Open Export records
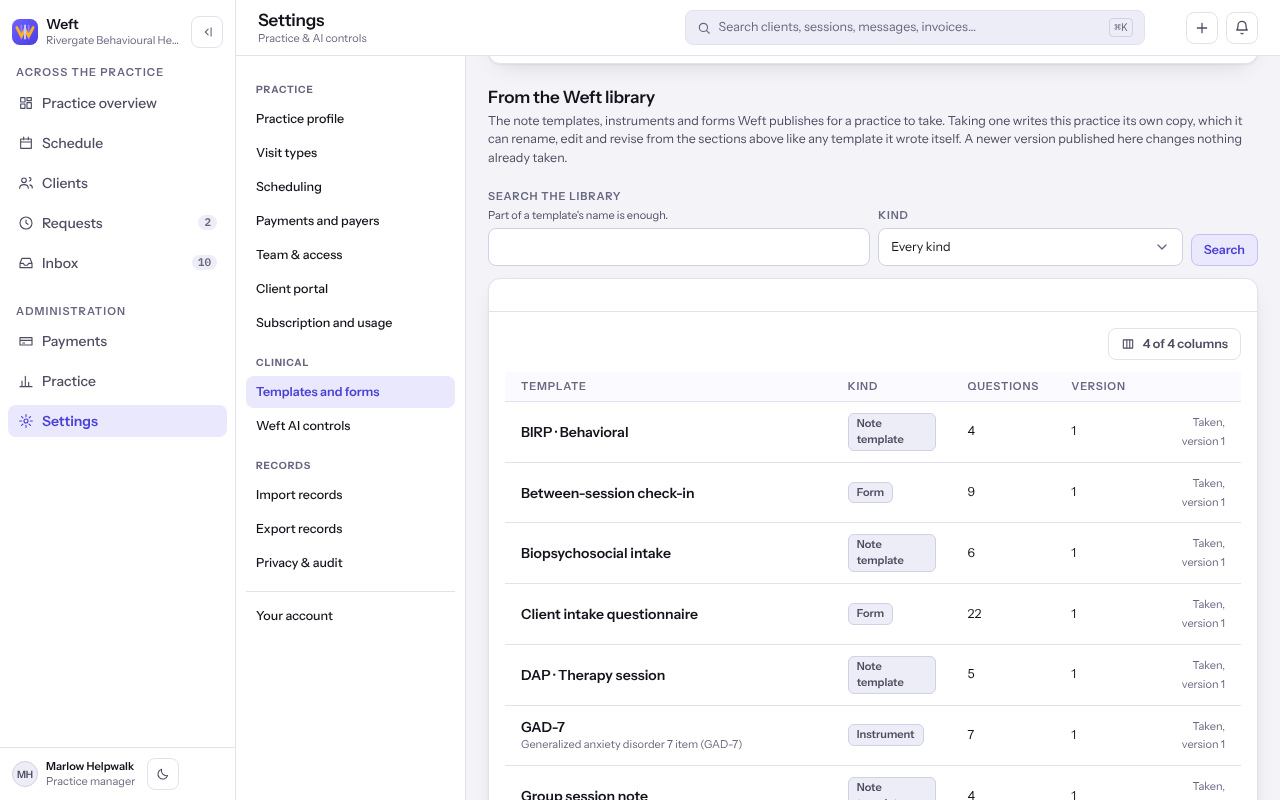Screen dimensions: 1280x800 350,529
